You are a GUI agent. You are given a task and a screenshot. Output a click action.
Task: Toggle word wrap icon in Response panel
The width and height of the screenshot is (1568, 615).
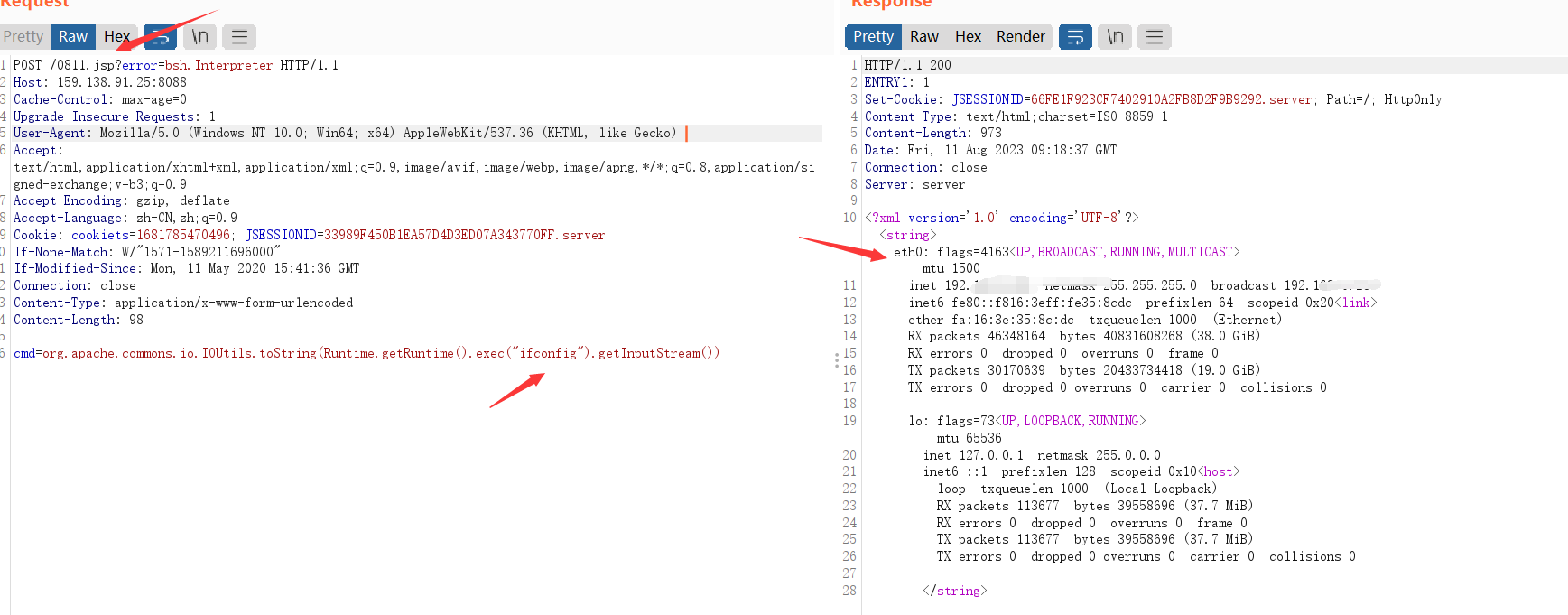click(1075, 37)
